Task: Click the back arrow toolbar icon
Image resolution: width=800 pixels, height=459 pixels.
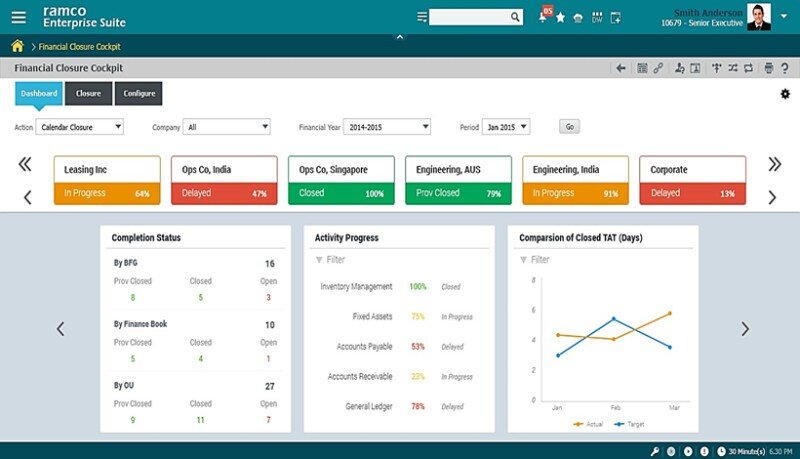Action: 621,68
